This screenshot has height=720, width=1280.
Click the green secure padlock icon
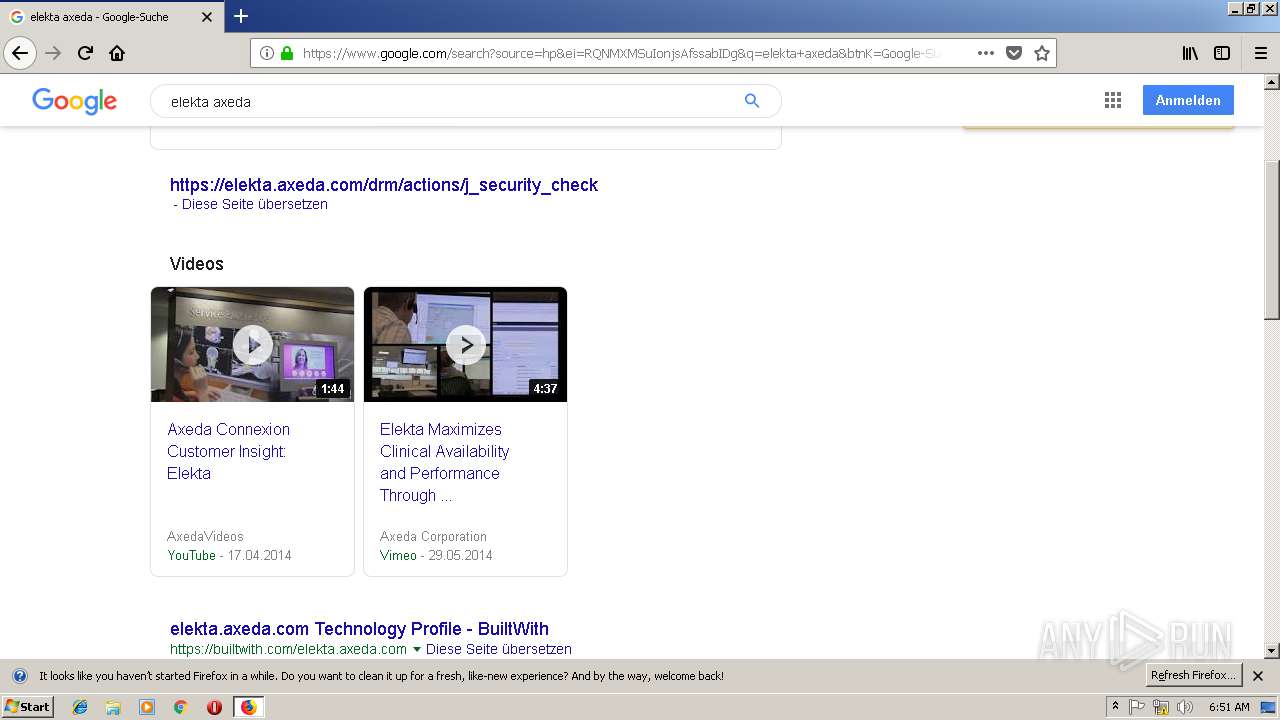tap(287, 53)
